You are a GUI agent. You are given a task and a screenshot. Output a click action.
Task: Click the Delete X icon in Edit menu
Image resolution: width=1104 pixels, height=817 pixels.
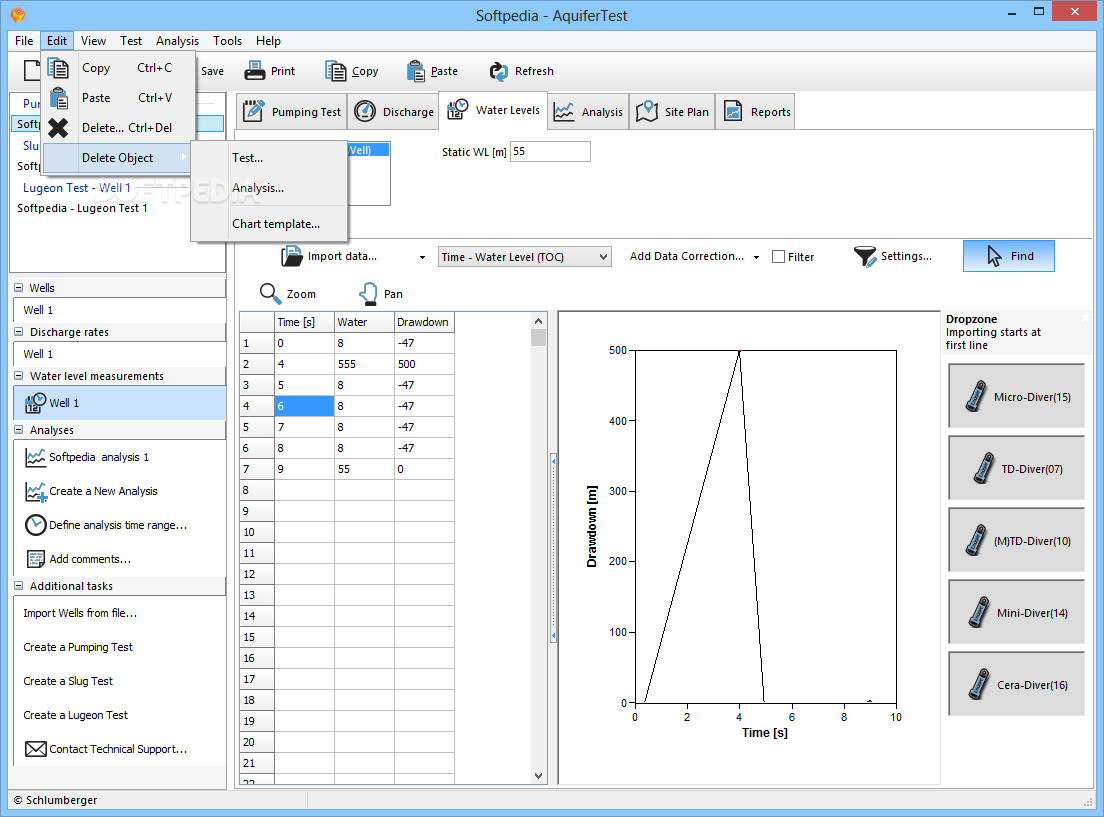click(58, 128)
